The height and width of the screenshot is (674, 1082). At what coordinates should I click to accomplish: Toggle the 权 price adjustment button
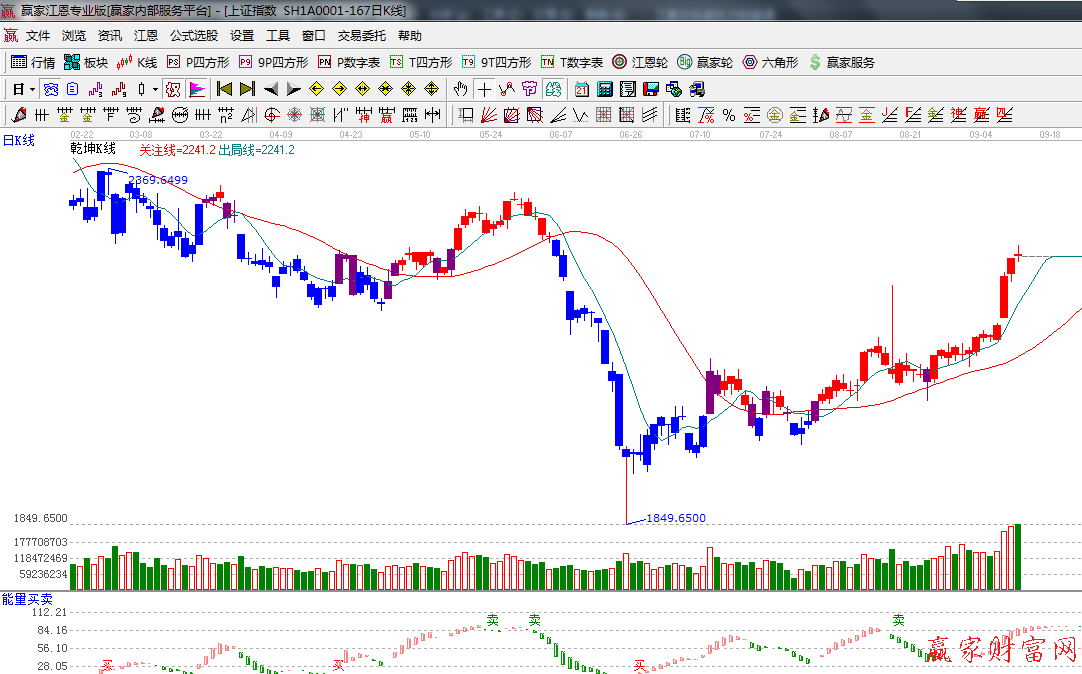pos(173,89)
